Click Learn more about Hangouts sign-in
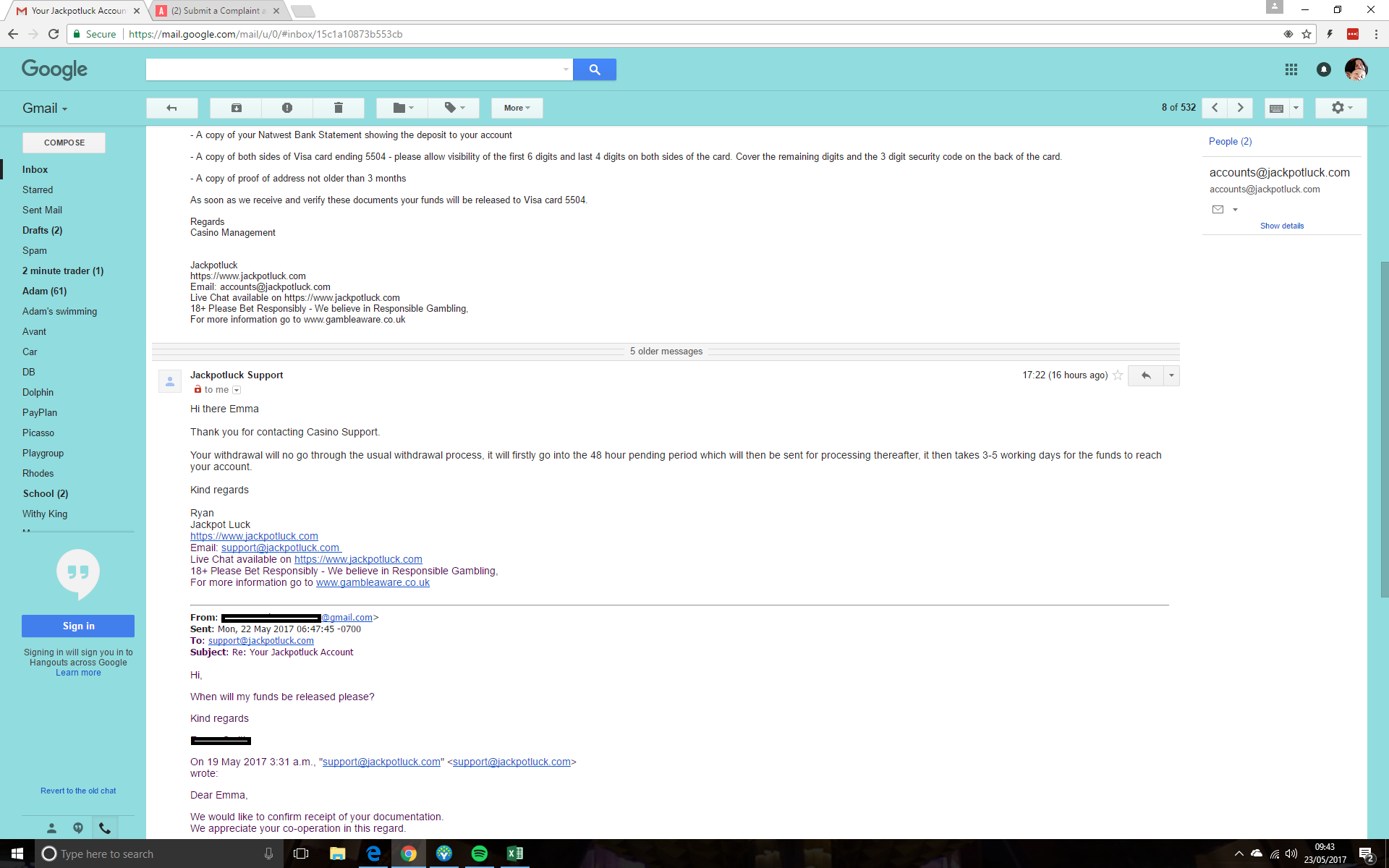 pyautogui.click(x=78, y=673)
